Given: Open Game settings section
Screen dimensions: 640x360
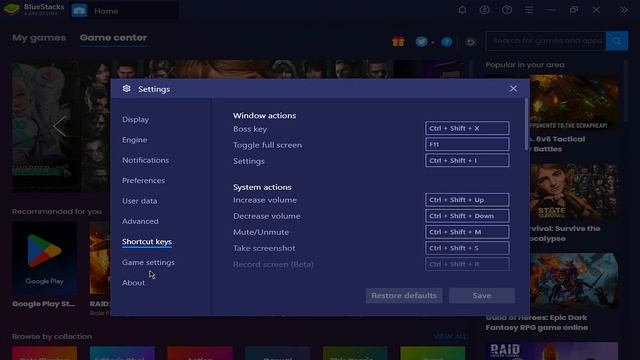Looking at the screenshot, I should coord(148,262).
